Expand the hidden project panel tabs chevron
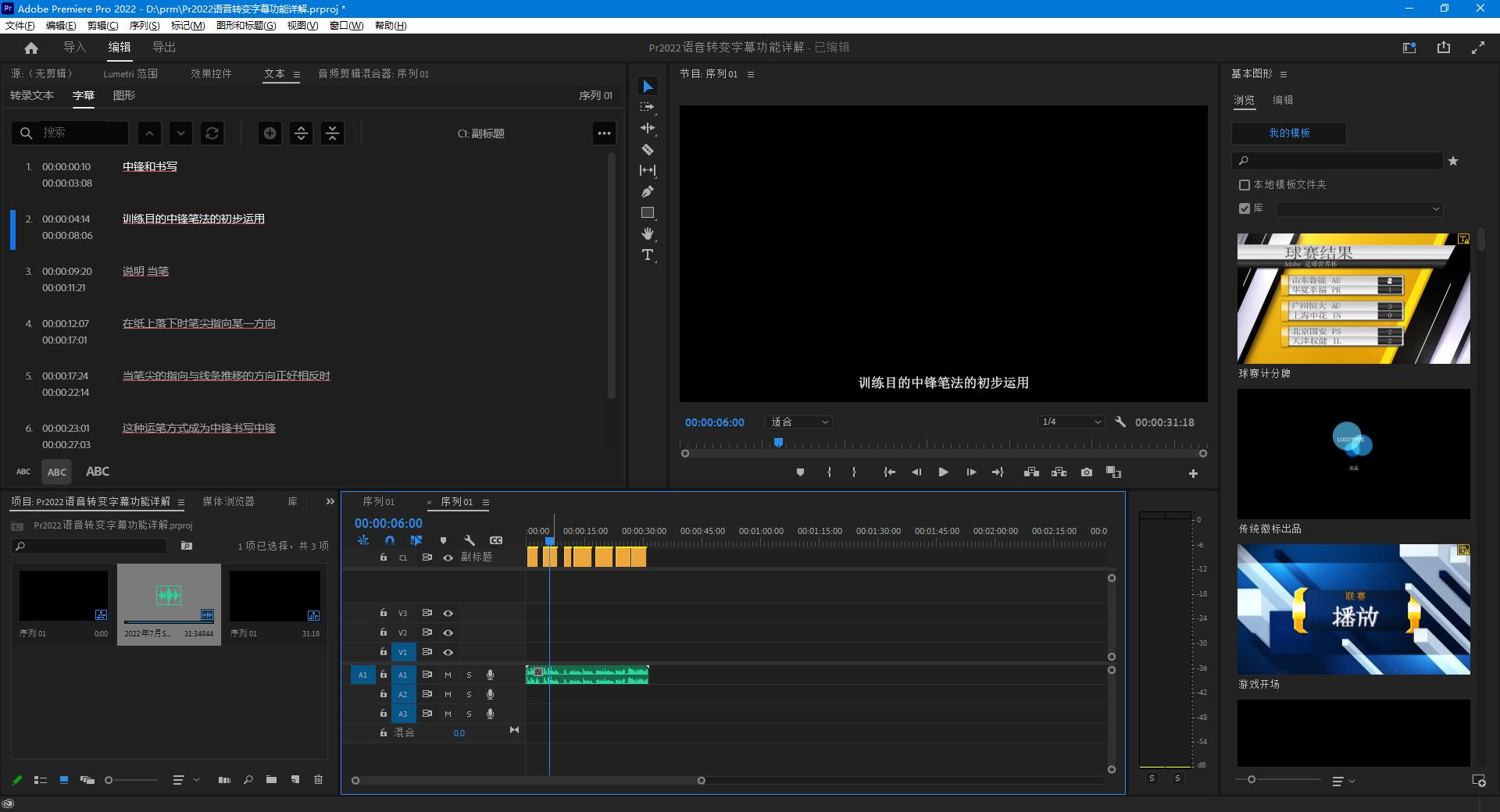Viewport: 1500px width, 812px height. click(330, 501)
